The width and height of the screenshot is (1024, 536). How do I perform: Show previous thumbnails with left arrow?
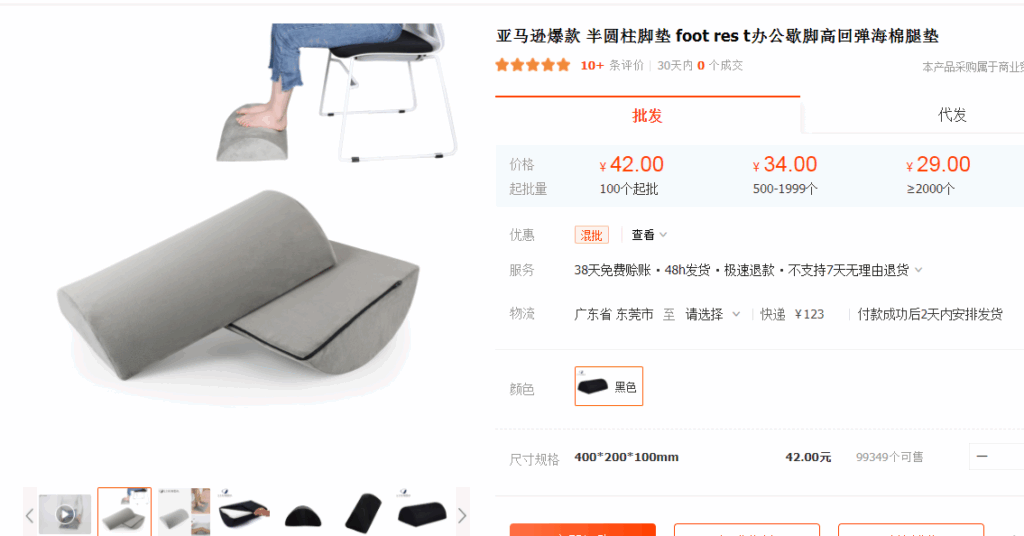point(29,515)
